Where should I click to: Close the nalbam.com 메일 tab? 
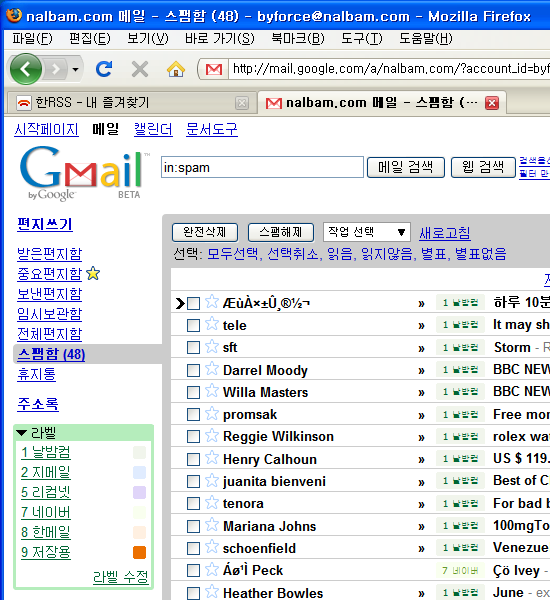pos(492,103)
